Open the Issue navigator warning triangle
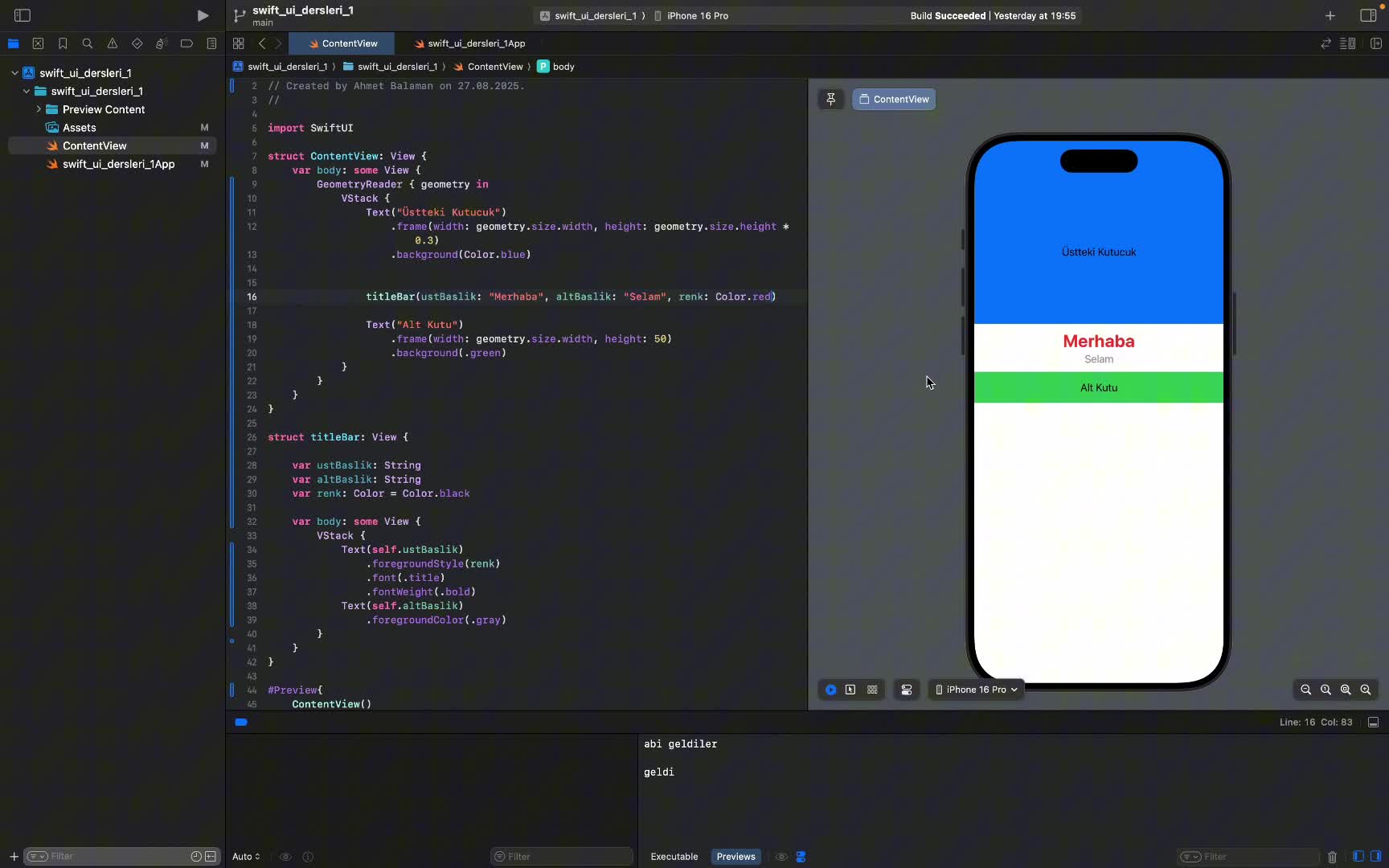 [113, 43]
